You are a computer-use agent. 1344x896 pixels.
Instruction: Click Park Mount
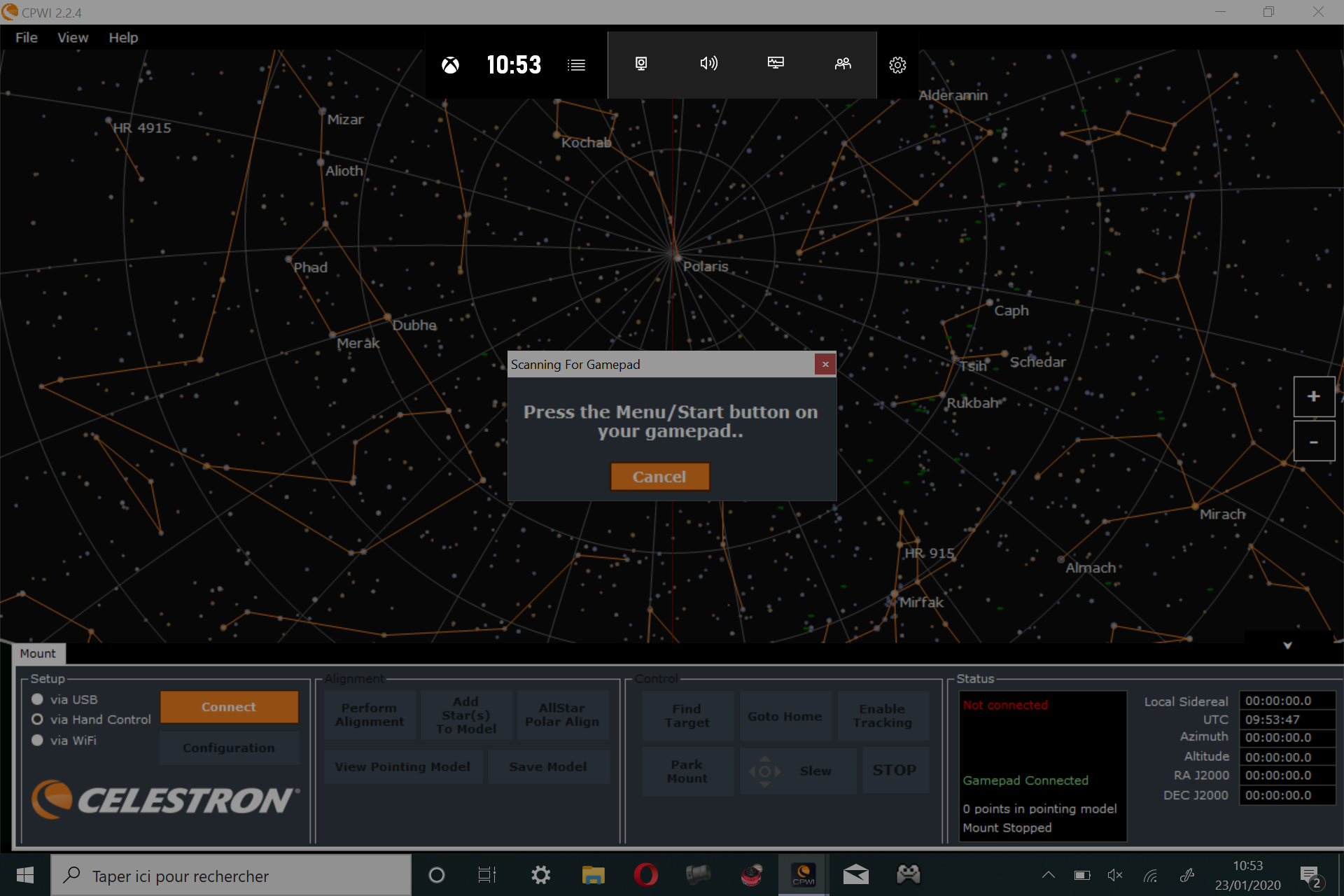(x=687, y=771)
